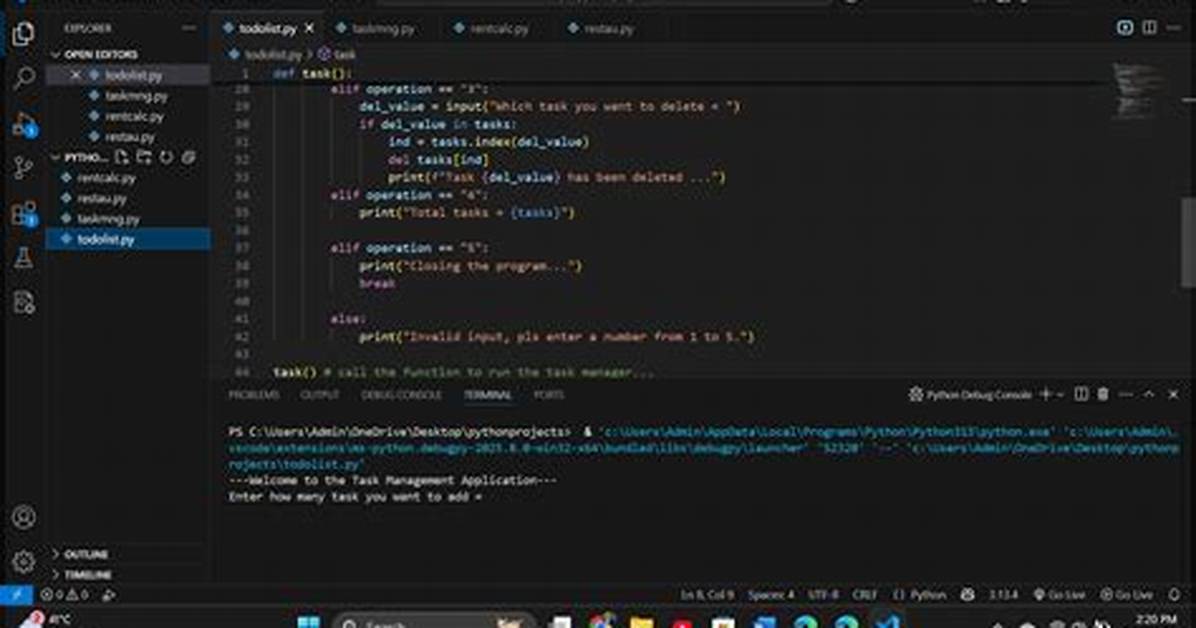Select the Python interpreter version 3.13.4

tap(1003, 594)
